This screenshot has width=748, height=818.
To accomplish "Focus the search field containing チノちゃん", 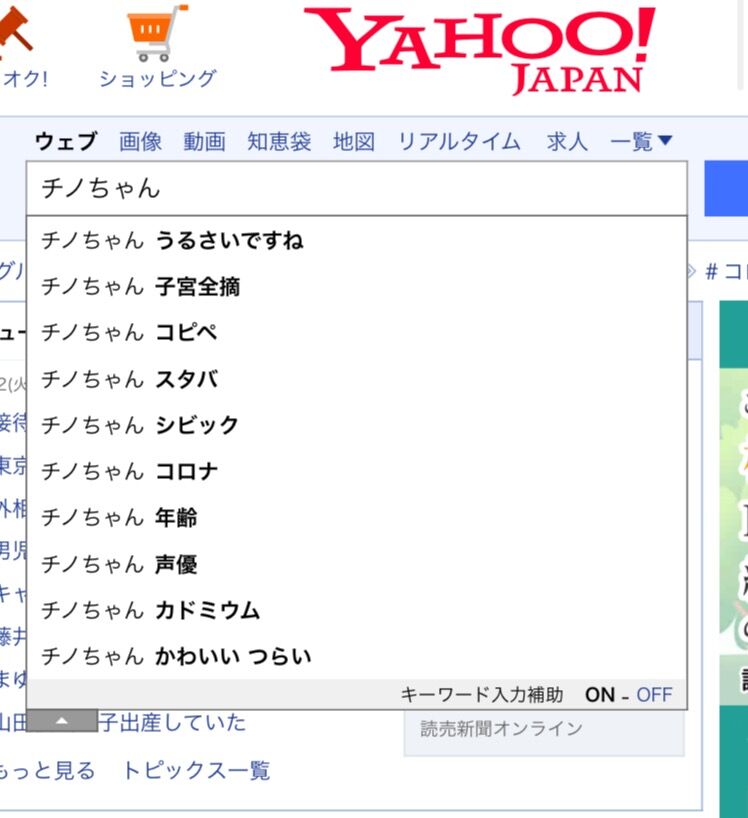I will (x=357, y=188).
